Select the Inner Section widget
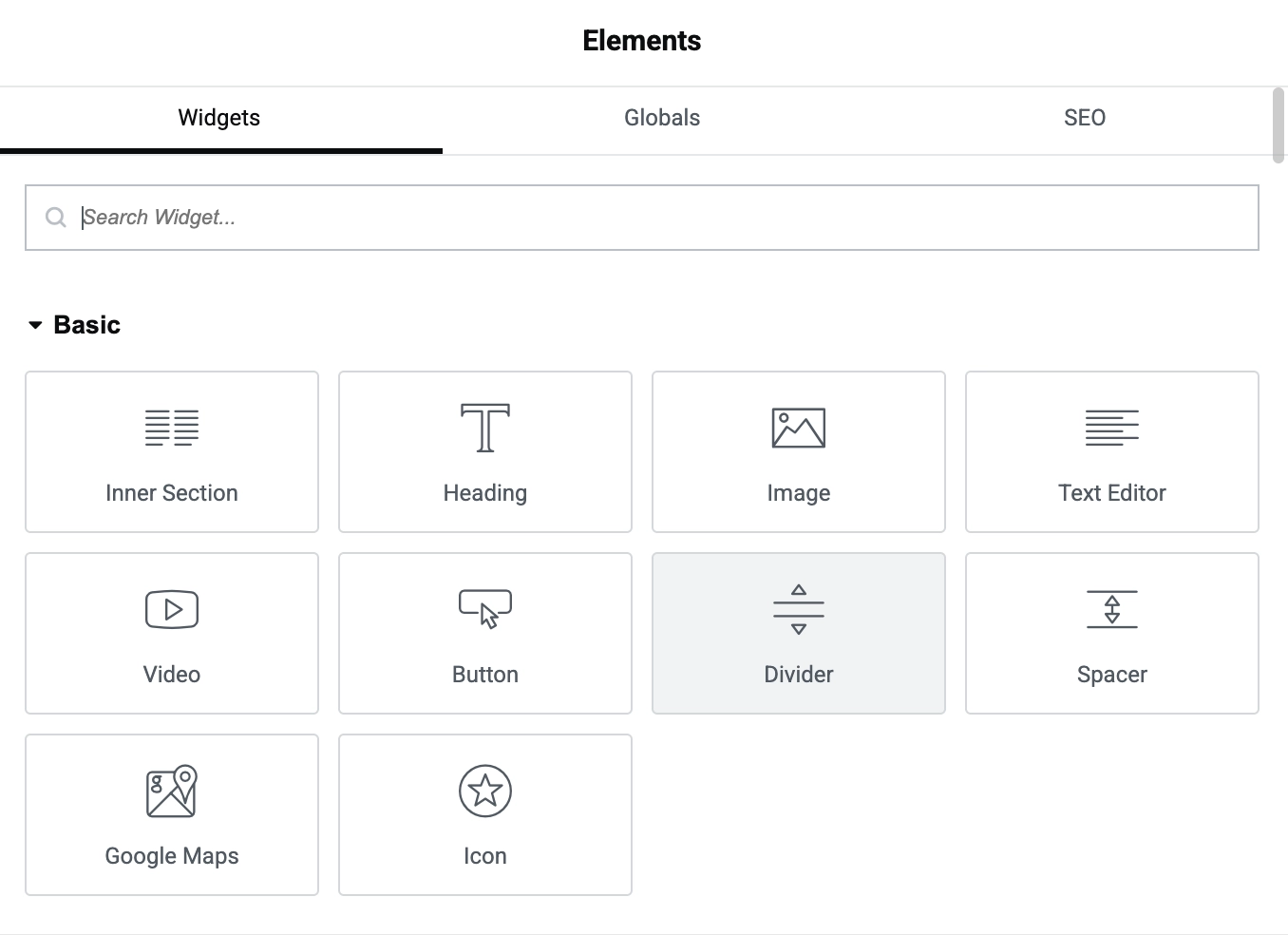The height and width of the screenshot is (935, 1288). [x=171, y=451]
